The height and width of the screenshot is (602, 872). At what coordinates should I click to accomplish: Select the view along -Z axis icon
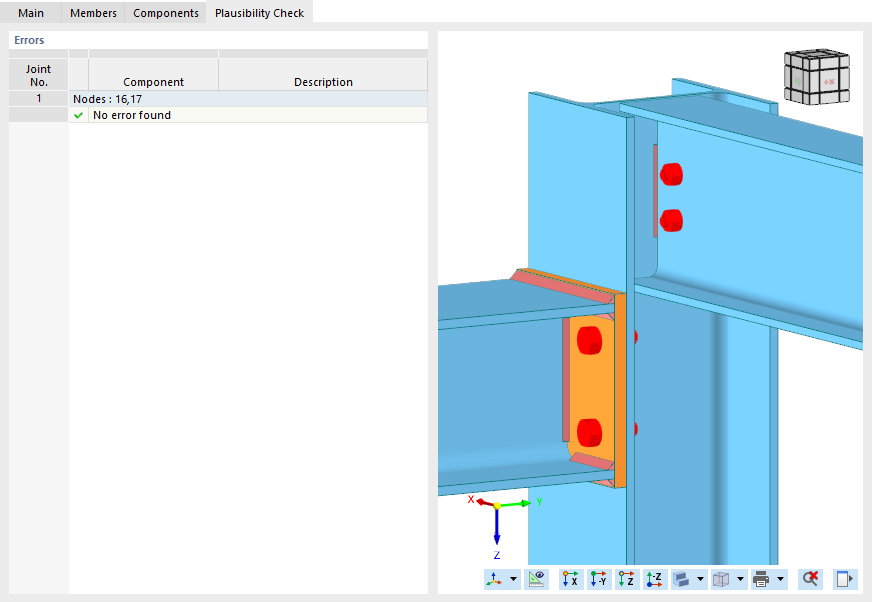[x=653, y=579]
